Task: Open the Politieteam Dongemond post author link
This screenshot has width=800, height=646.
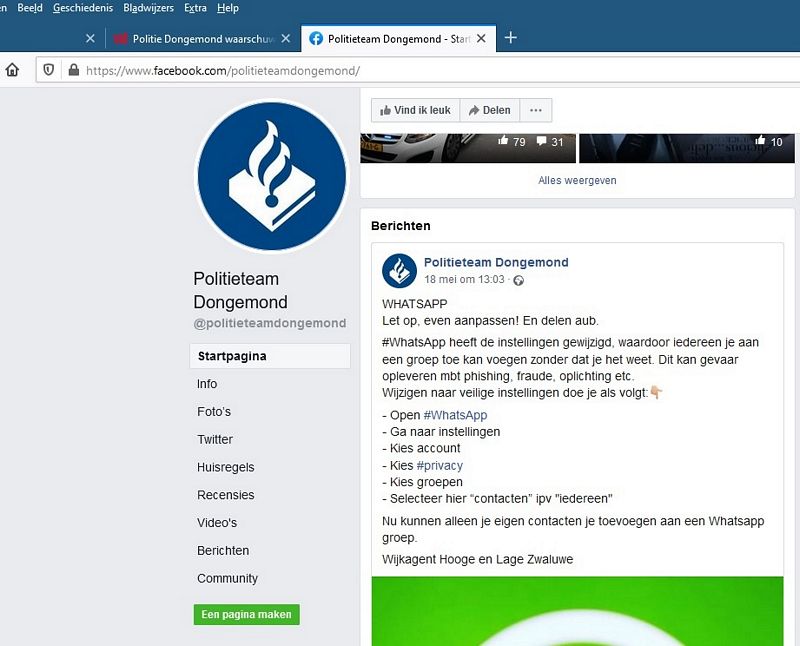Action: [x=496, y=262]
